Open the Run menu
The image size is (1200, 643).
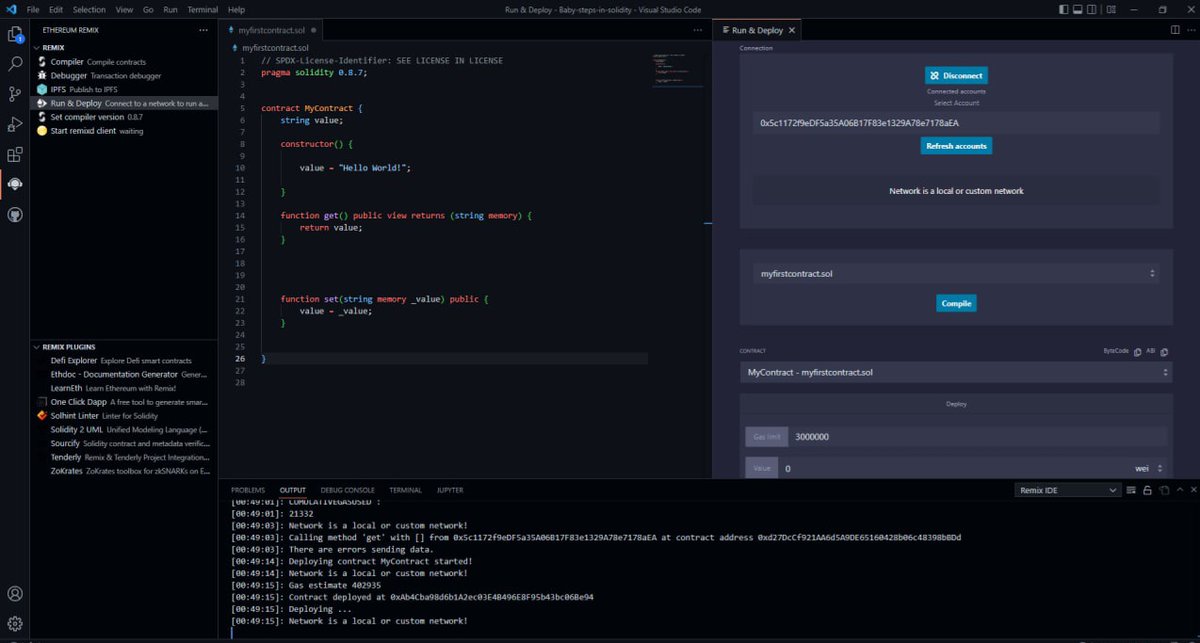170,9
